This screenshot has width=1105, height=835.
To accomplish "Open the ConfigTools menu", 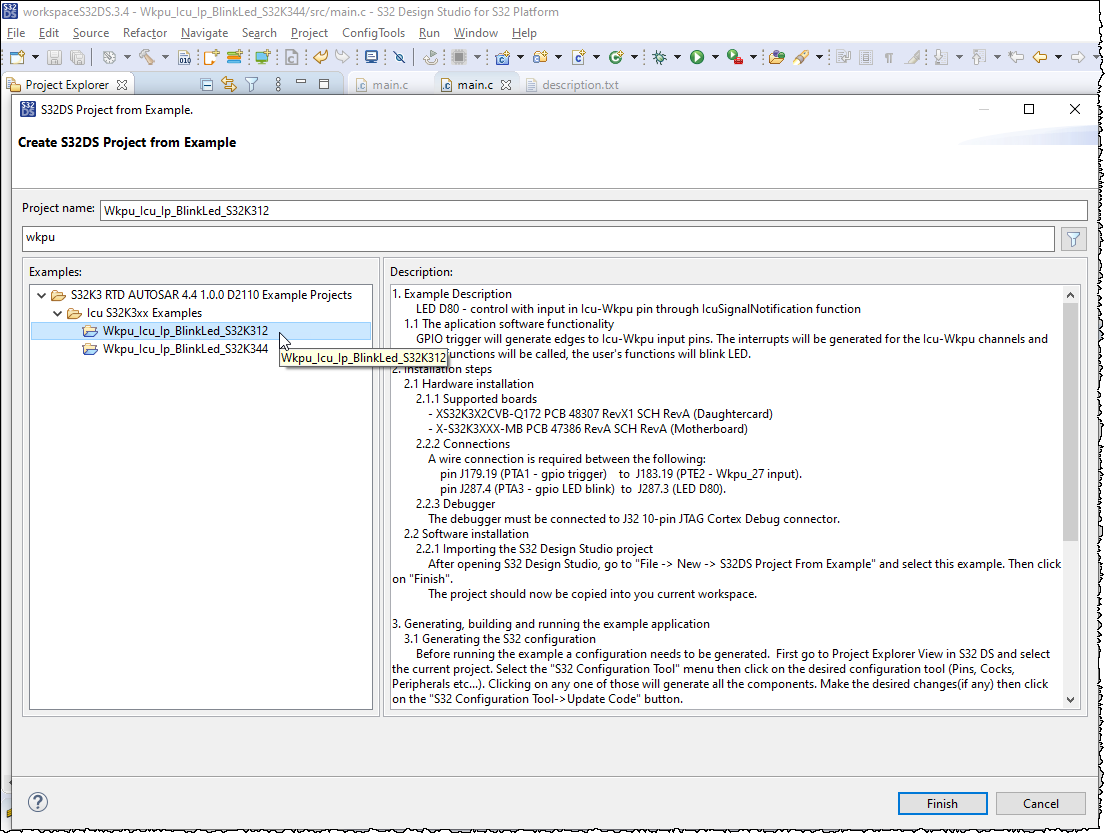I will click(x=373, y=33).
